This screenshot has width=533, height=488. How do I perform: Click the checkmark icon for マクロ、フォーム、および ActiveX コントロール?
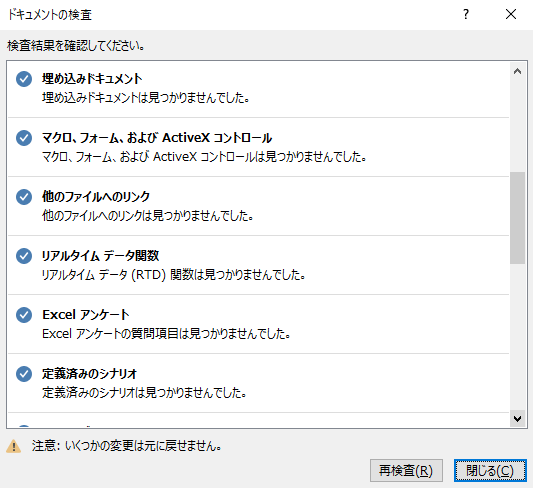pos(24,138)
